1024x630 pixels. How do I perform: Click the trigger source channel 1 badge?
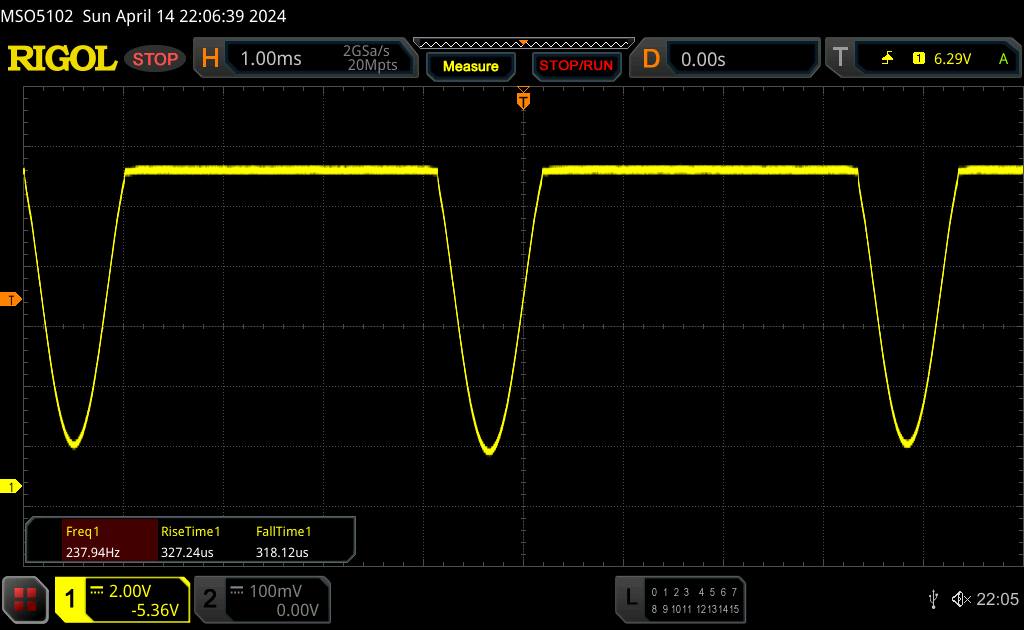click(x=919, y=59)
